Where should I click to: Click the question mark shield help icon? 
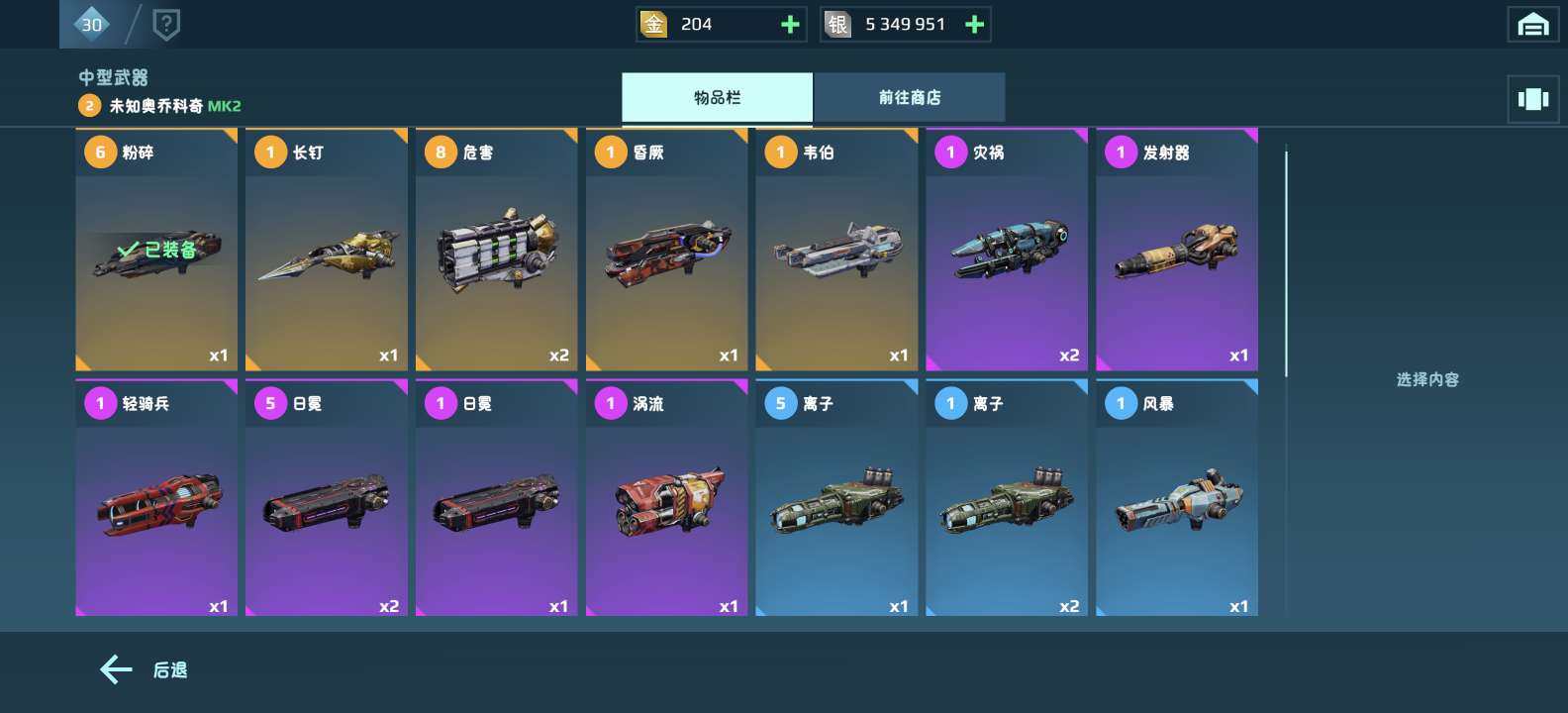[166, 24]
